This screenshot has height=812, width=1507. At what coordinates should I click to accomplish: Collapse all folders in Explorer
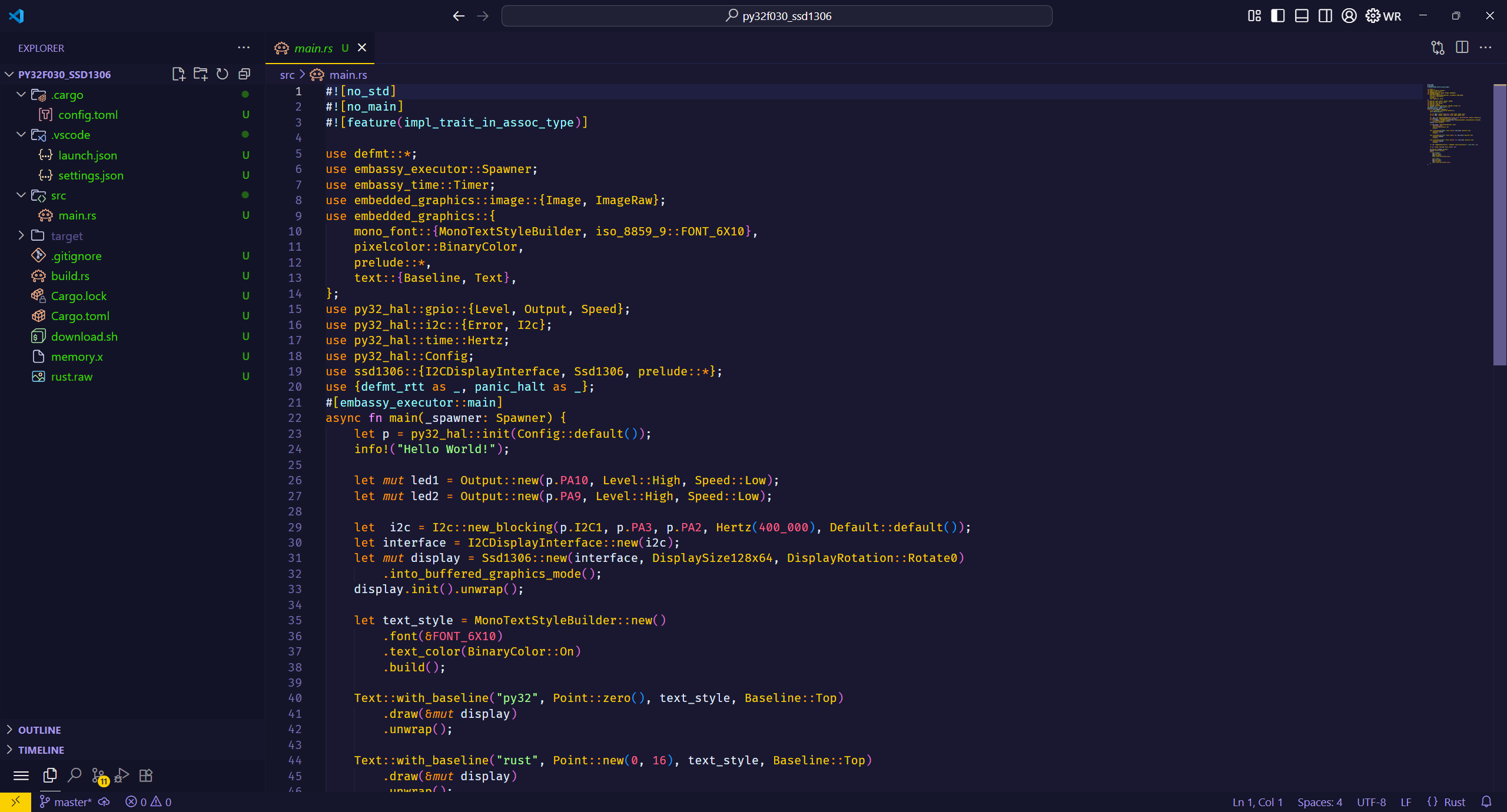[244, 74]
